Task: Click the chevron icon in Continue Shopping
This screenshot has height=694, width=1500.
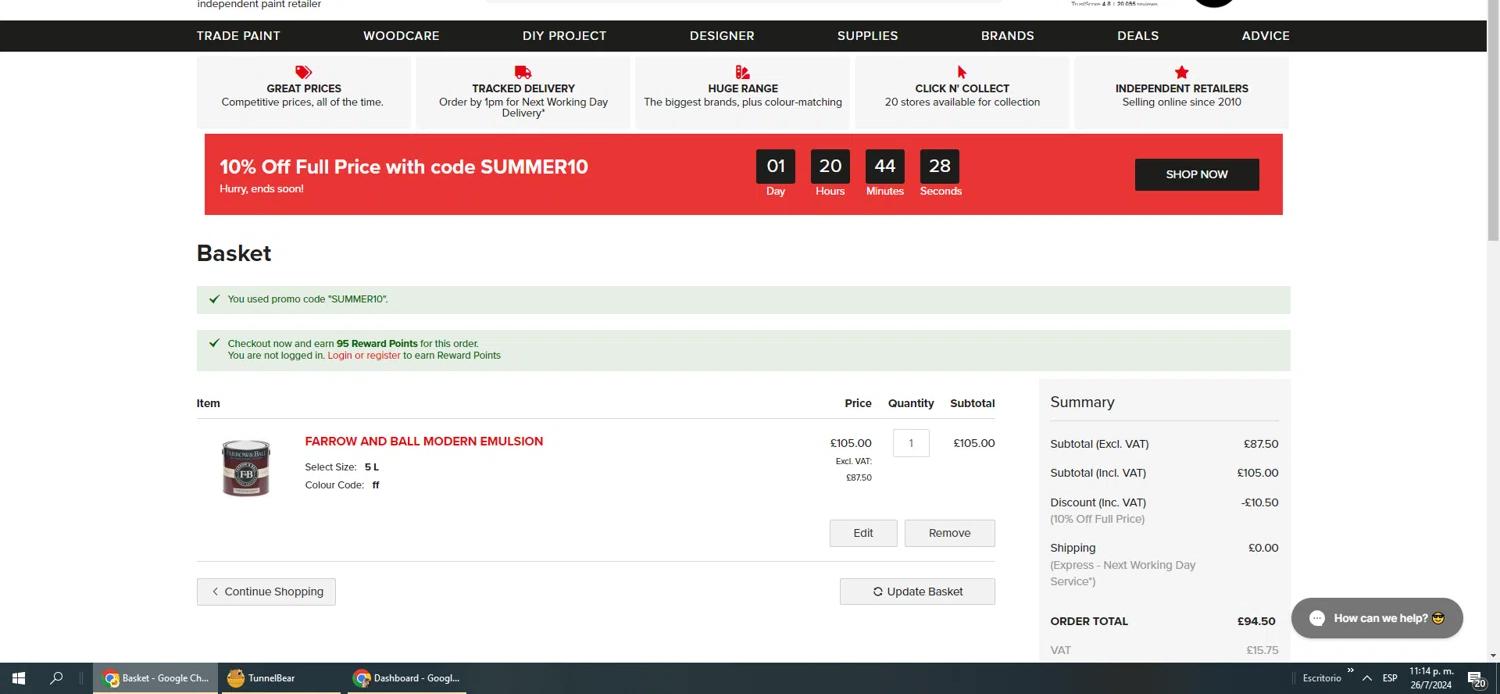Action: click(215, 592)
